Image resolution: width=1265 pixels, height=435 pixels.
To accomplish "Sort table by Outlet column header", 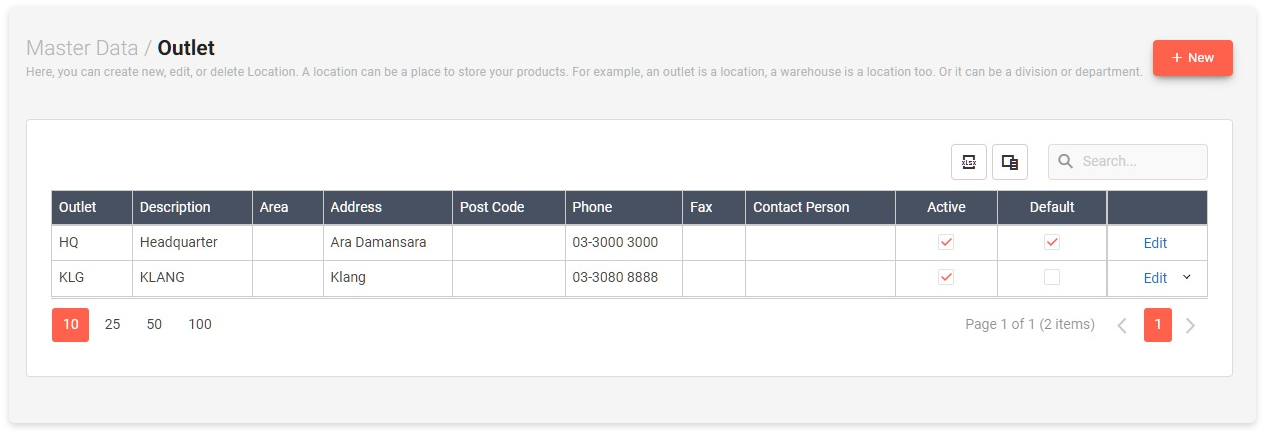I will click(x=78, y=207).
